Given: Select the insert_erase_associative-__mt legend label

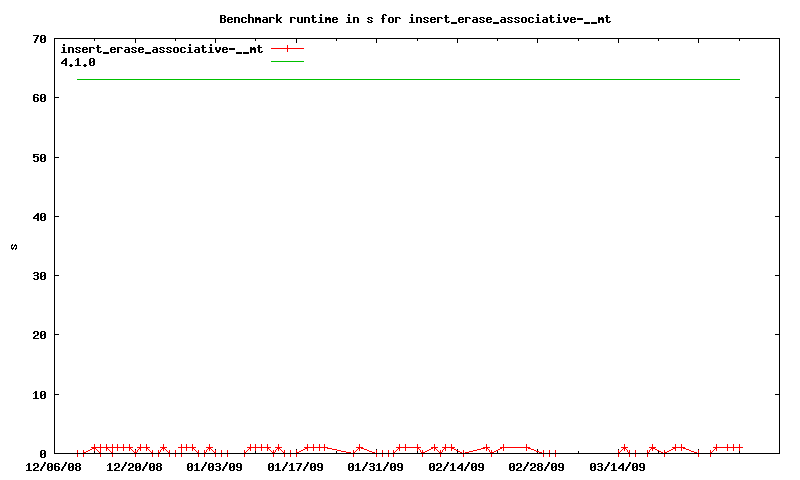Looking at the screenshot, I should (x=162, y=48).
